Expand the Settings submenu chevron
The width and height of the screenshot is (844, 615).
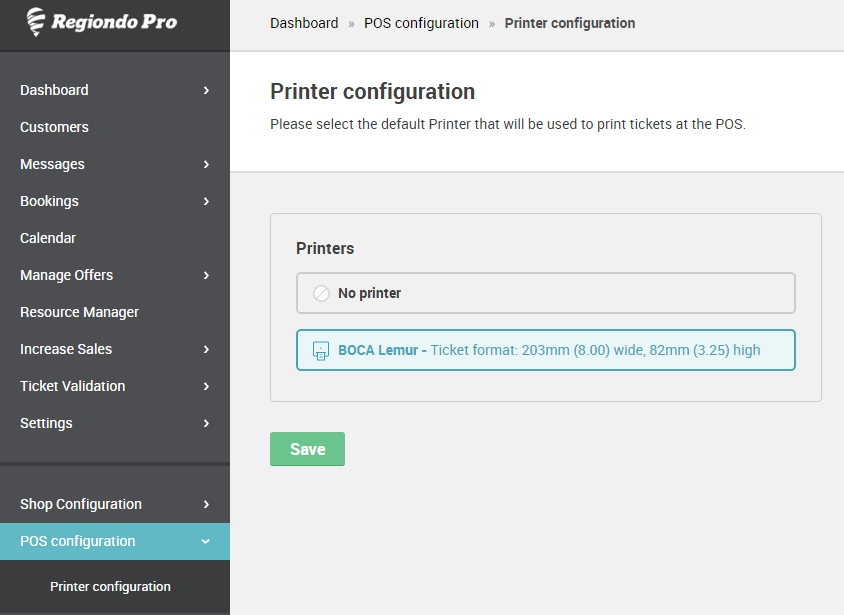[206, 423]
